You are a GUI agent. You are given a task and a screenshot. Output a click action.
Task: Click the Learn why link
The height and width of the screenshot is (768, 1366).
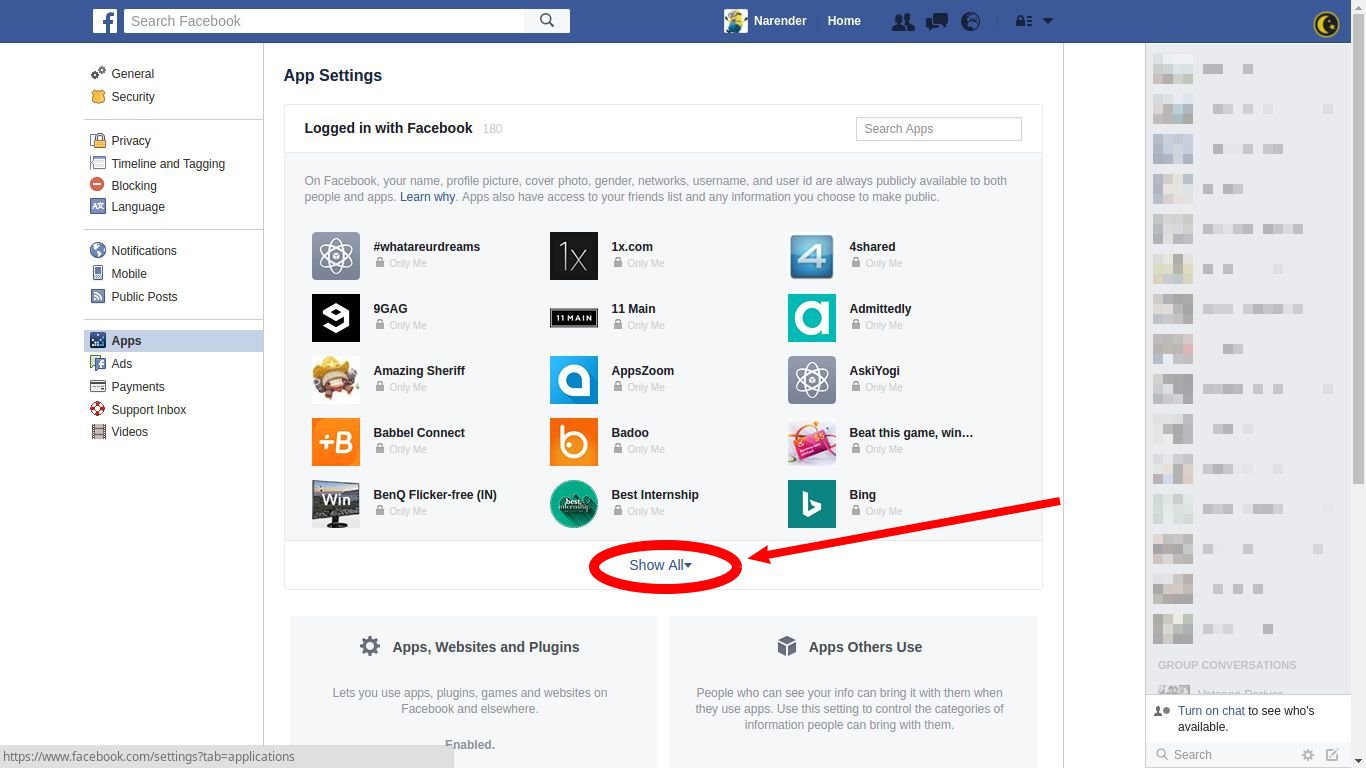pos(427,197)
